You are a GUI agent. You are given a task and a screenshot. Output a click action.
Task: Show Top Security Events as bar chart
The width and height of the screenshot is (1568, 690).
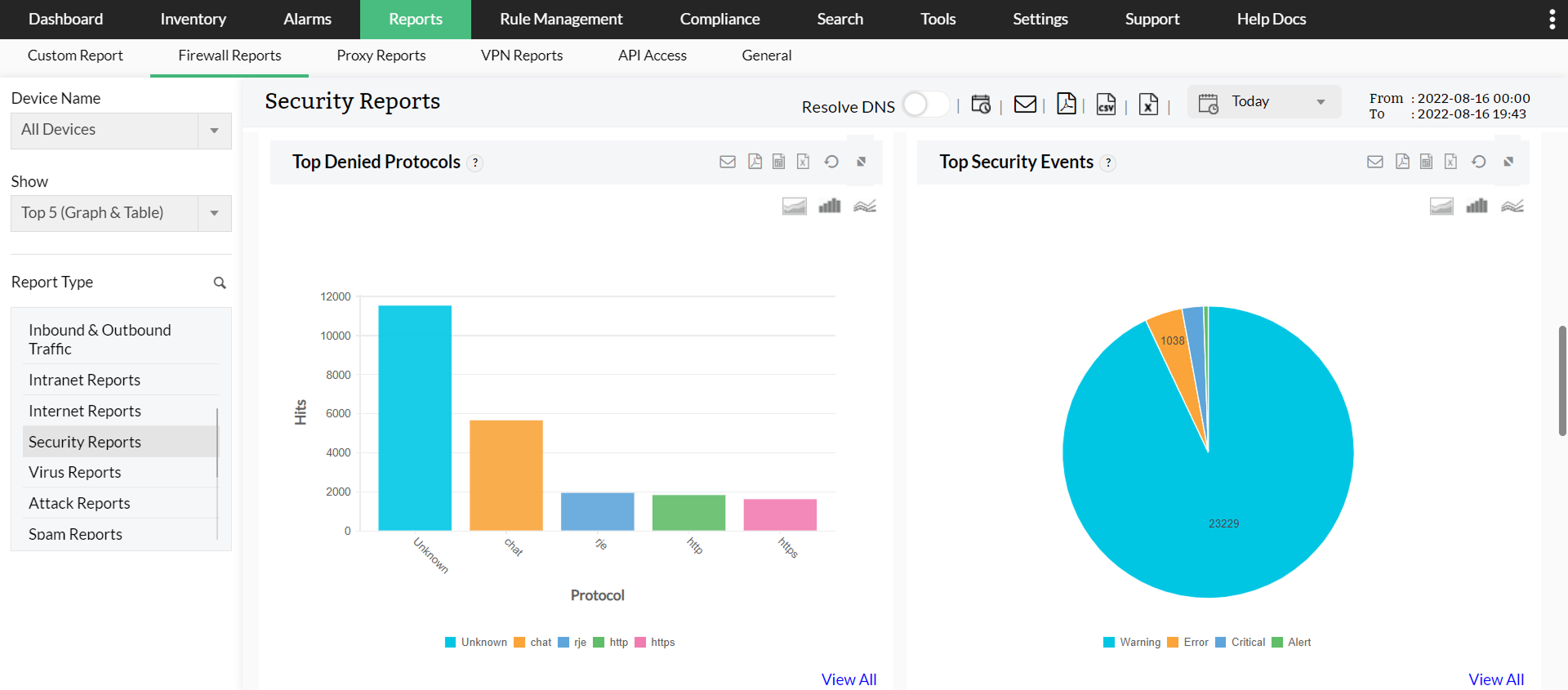[1477, 206]
